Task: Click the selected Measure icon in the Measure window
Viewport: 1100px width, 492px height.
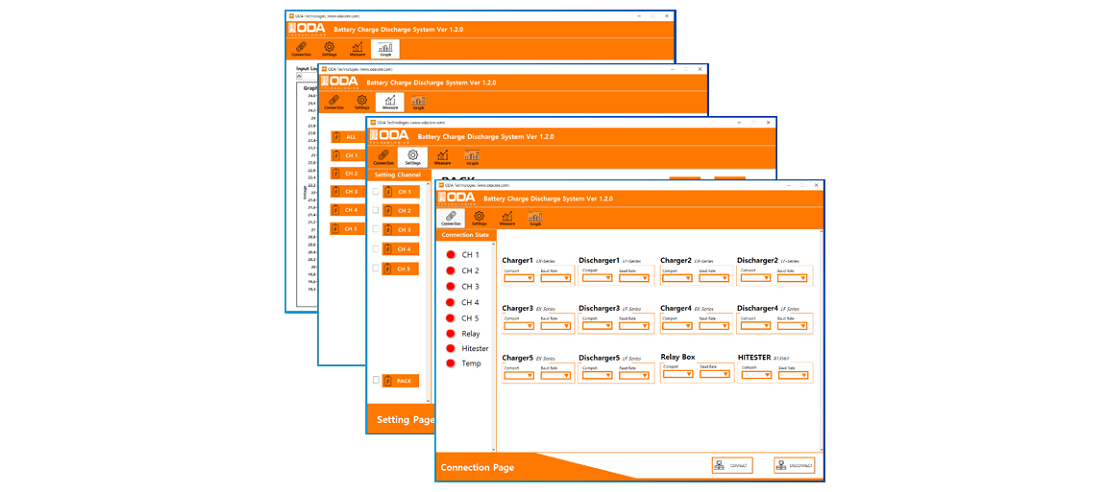Action: click(390, 102)
